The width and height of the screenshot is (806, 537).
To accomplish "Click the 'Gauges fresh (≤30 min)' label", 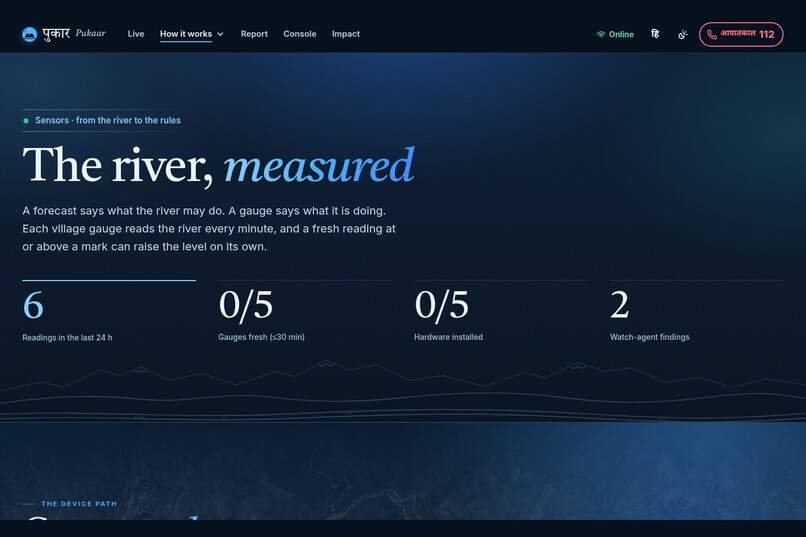I will (261, 337).
